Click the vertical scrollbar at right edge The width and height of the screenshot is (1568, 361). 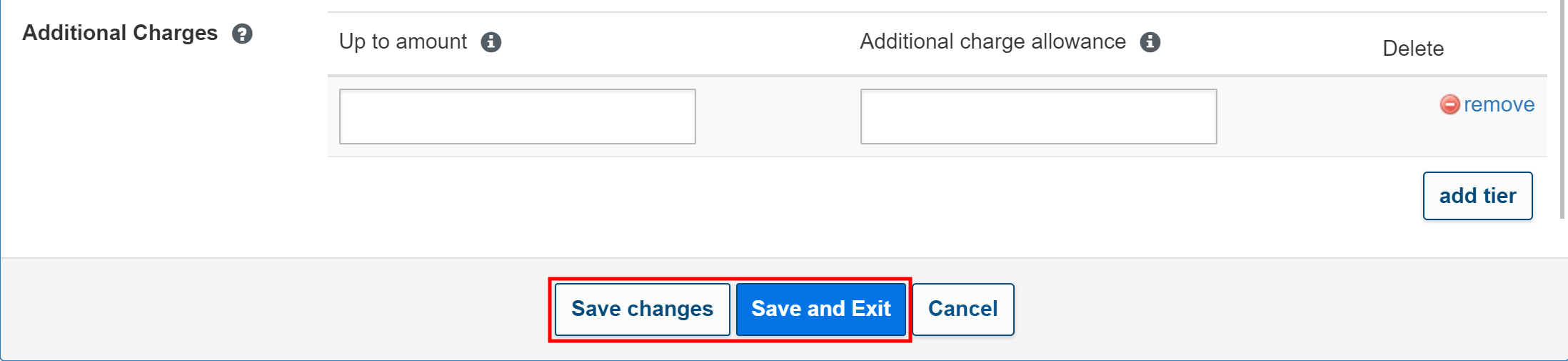1562,107
